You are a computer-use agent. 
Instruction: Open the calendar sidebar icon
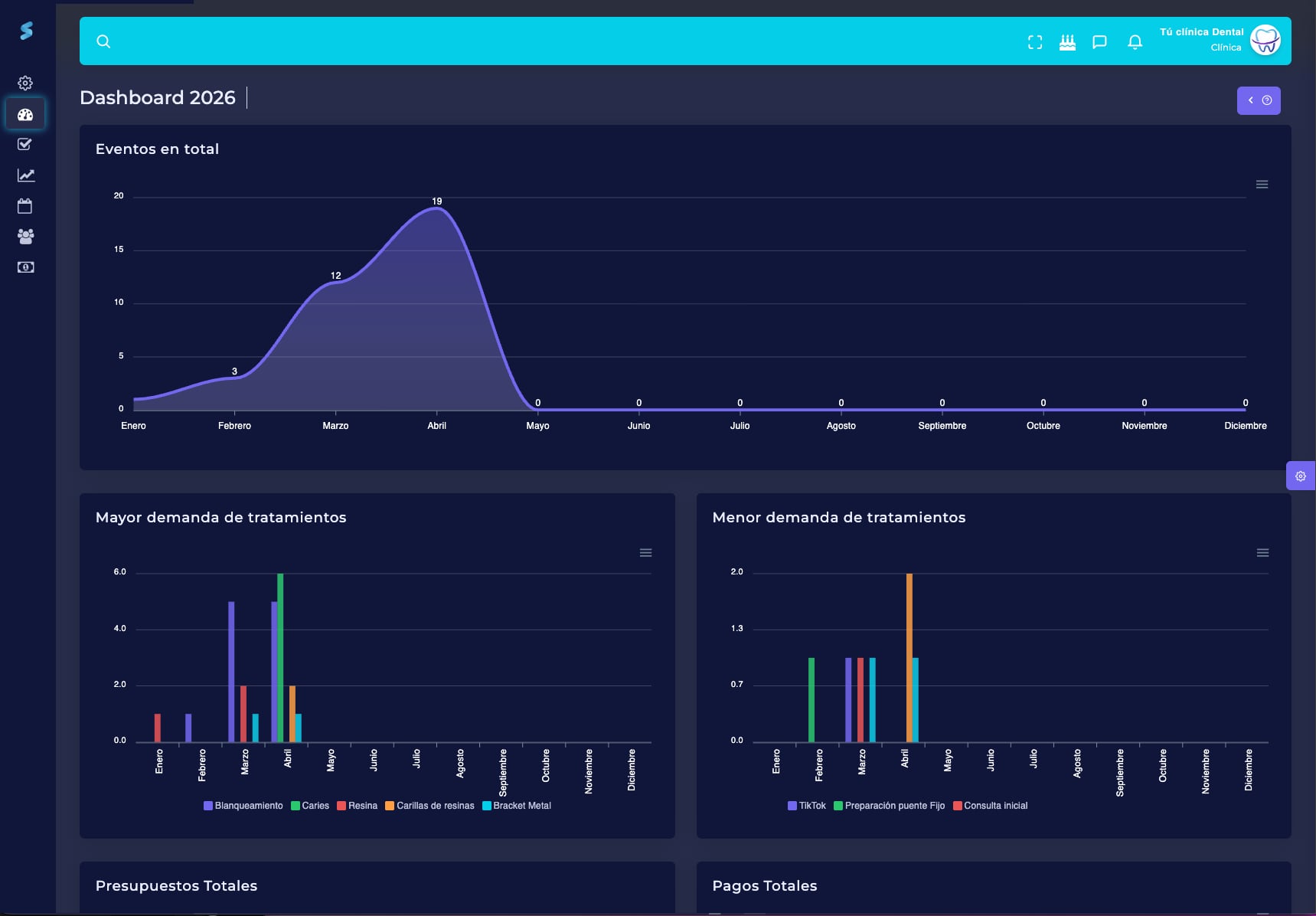(24, 206)
